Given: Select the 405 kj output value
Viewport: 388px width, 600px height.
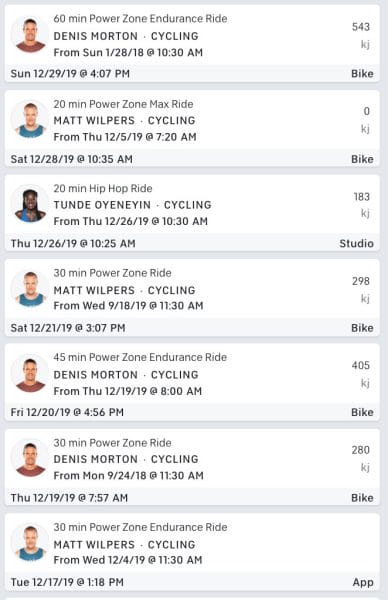Looking at the screenshot, I should pyautogui.click(x=361, y=365).
